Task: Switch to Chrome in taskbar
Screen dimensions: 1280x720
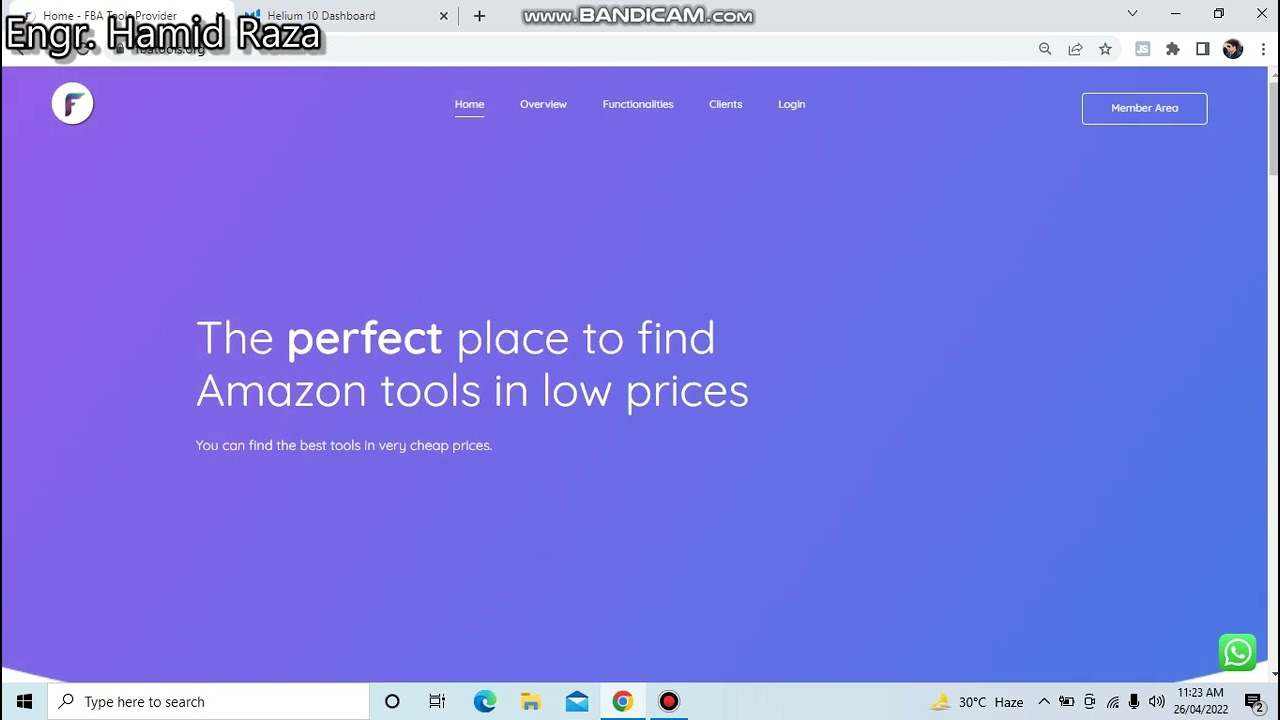Action: tap(623, 702)
